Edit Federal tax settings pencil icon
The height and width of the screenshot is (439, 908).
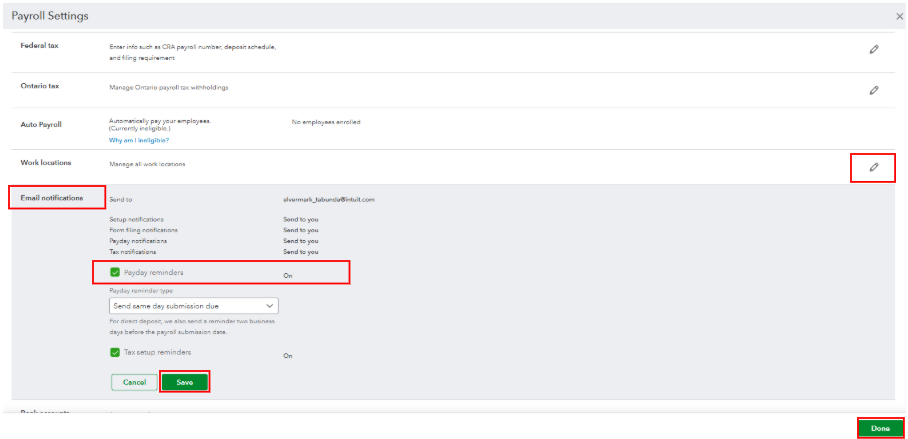click(874, 50)
